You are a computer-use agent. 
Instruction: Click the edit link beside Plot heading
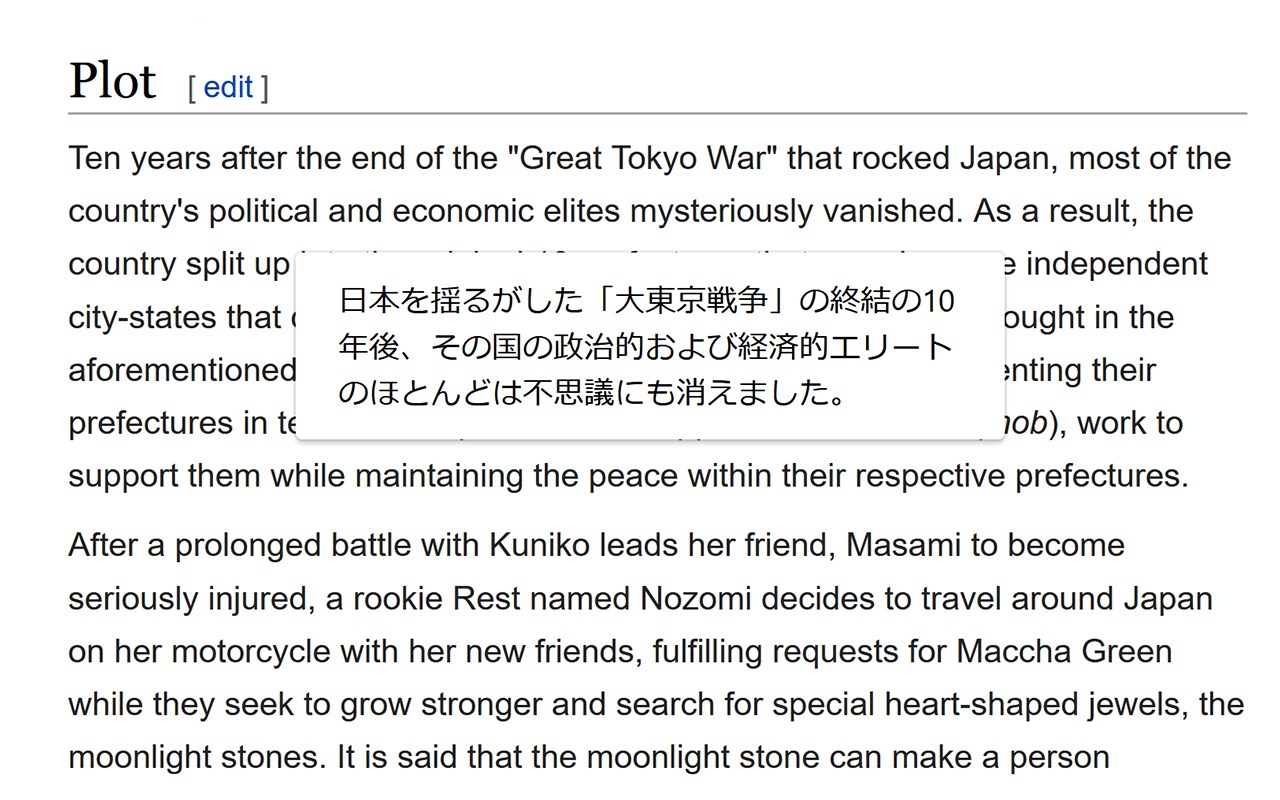click(x=228, y=88)
